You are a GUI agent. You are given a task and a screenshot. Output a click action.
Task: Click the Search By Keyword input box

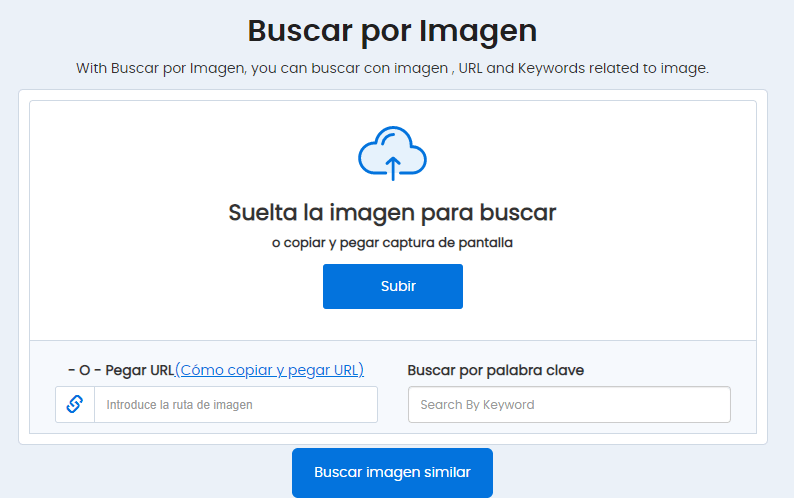click(x=569, y=405)
